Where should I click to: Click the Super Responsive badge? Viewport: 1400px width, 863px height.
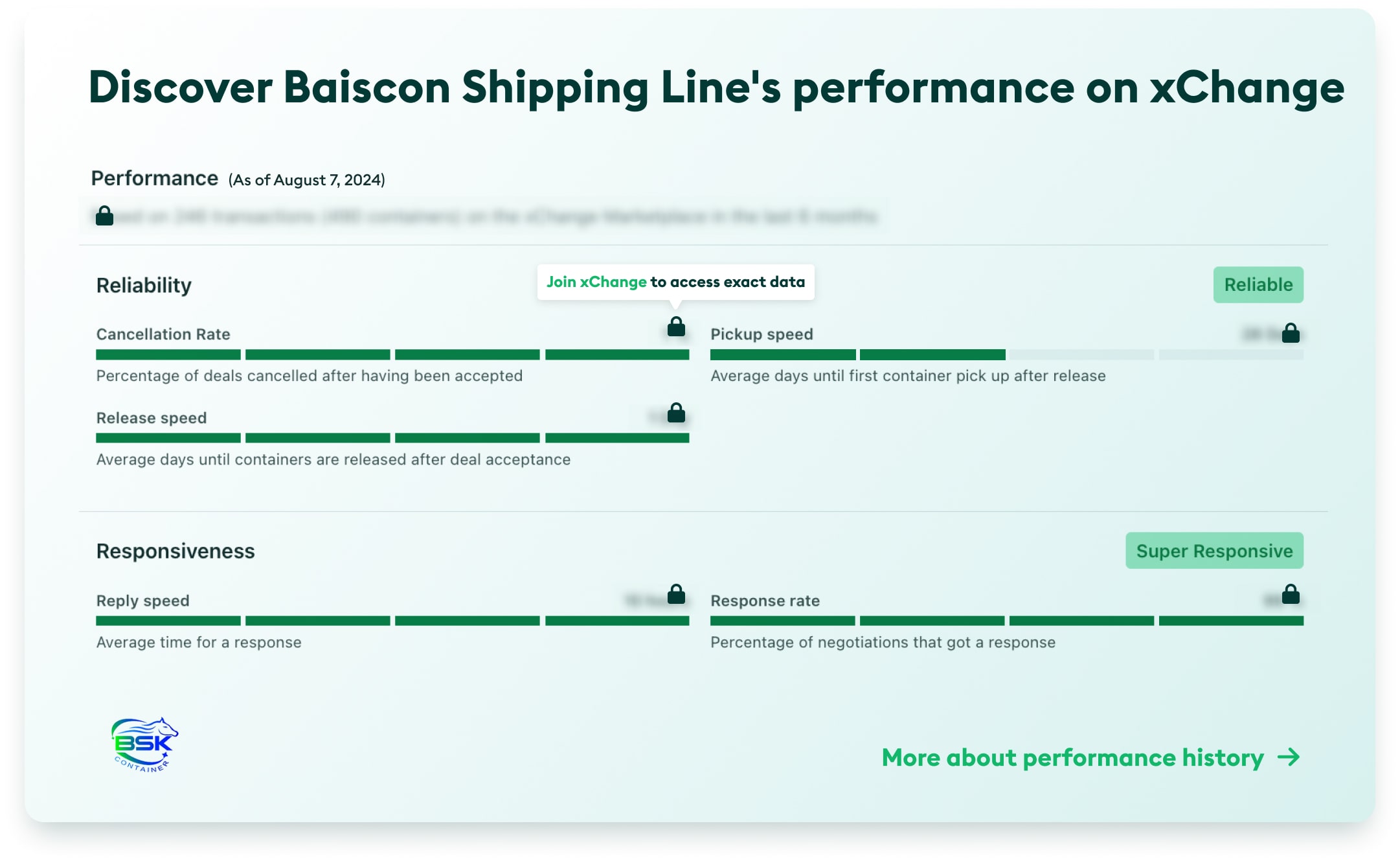(x=1214, y=551)
